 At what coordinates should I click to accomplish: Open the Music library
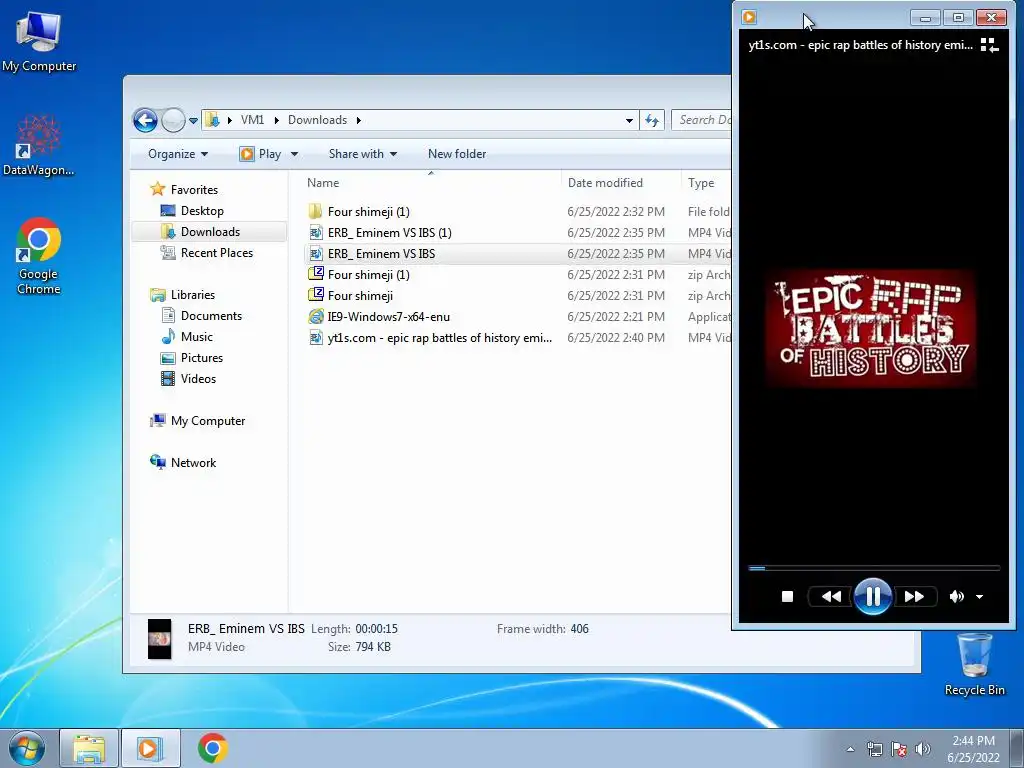pos(196,337)
